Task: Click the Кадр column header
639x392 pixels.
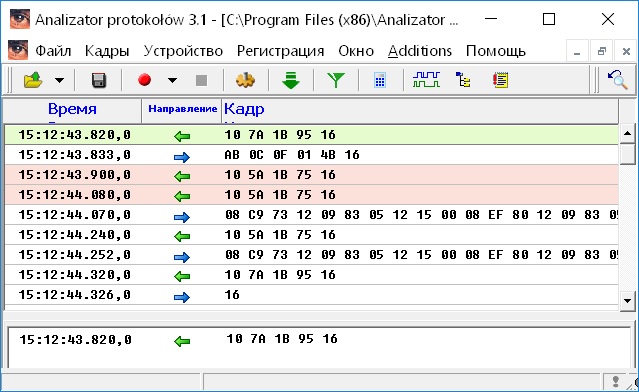Action: coord(420,110)
